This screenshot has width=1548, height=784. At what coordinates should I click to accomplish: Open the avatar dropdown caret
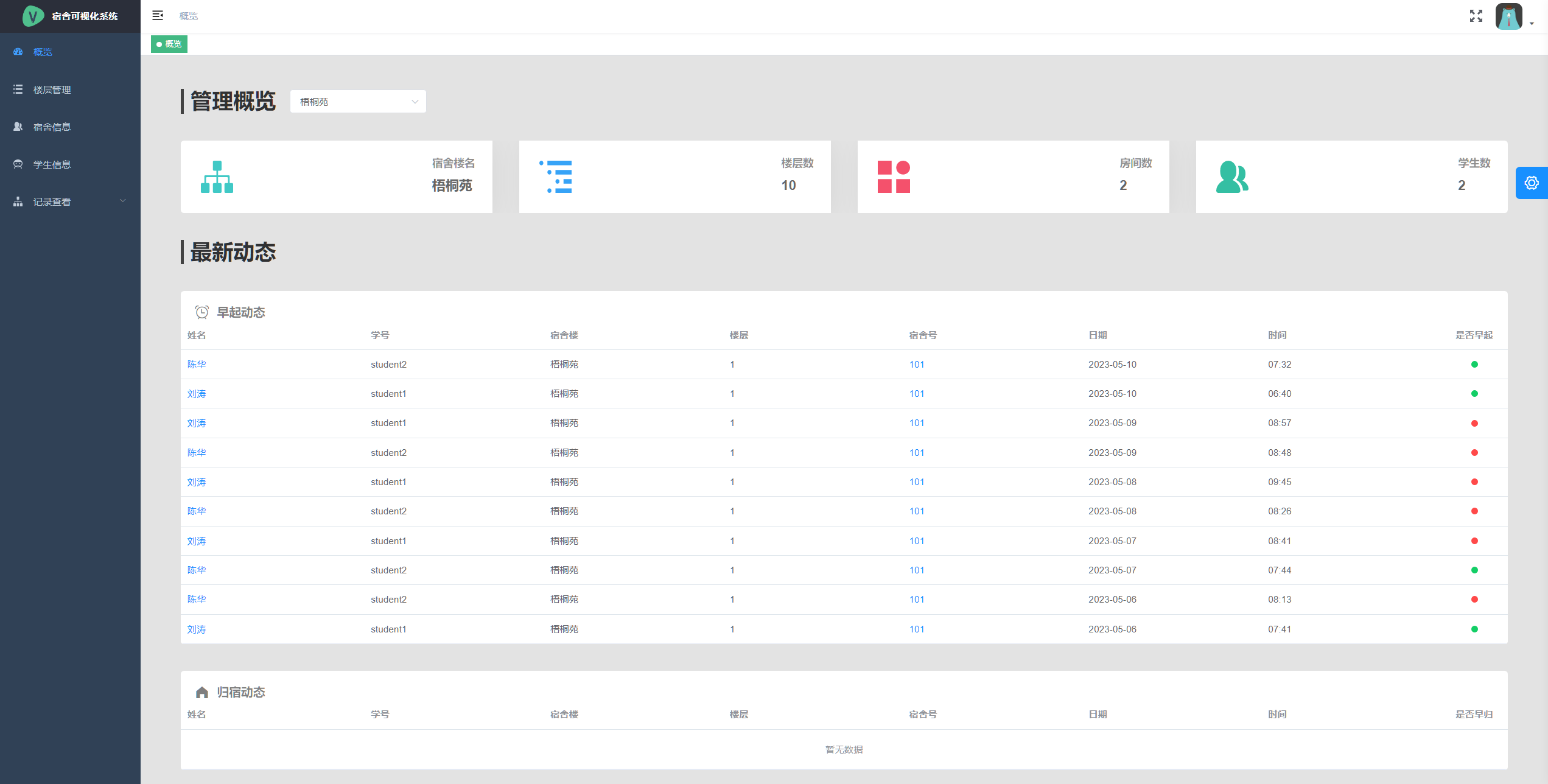pyautogui.click(x=1532, y=24)
